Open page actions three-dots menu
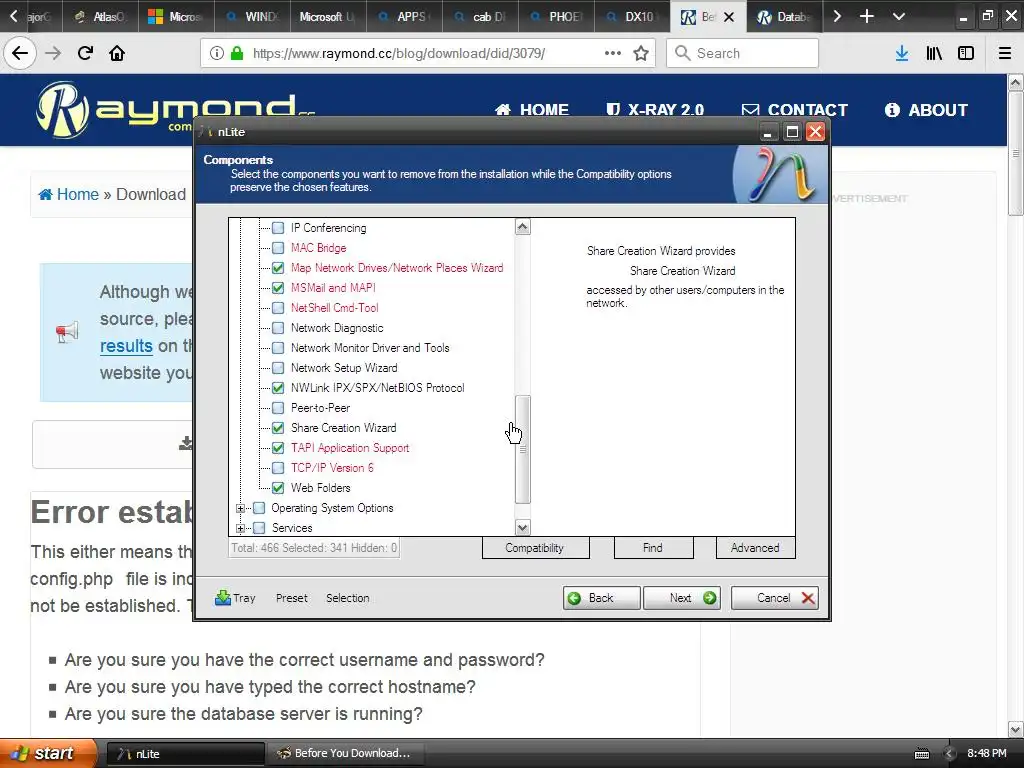The width and height of the screenshot is (1024, 768). coord(613,53)
